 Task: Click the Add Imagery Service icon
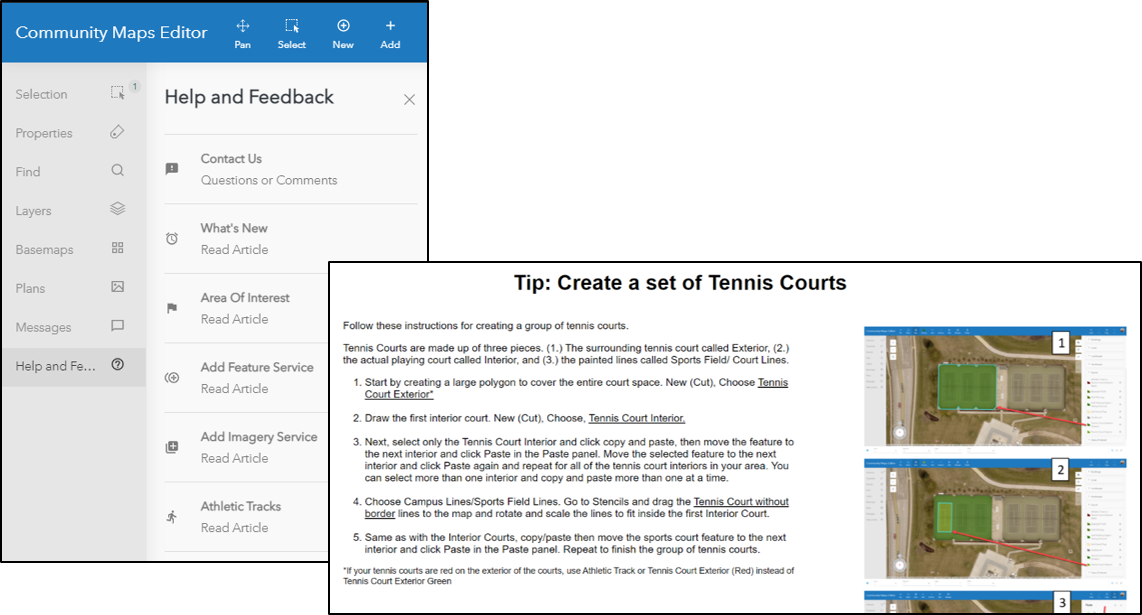coord(172,447)
